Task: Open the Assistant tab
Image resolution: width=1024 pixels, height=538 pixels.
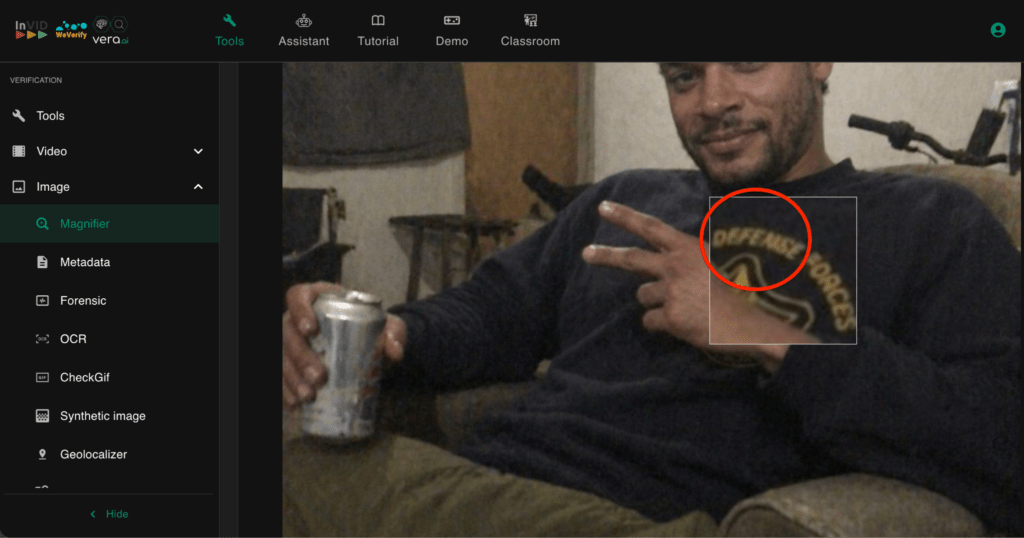Action: coord(304,31)
